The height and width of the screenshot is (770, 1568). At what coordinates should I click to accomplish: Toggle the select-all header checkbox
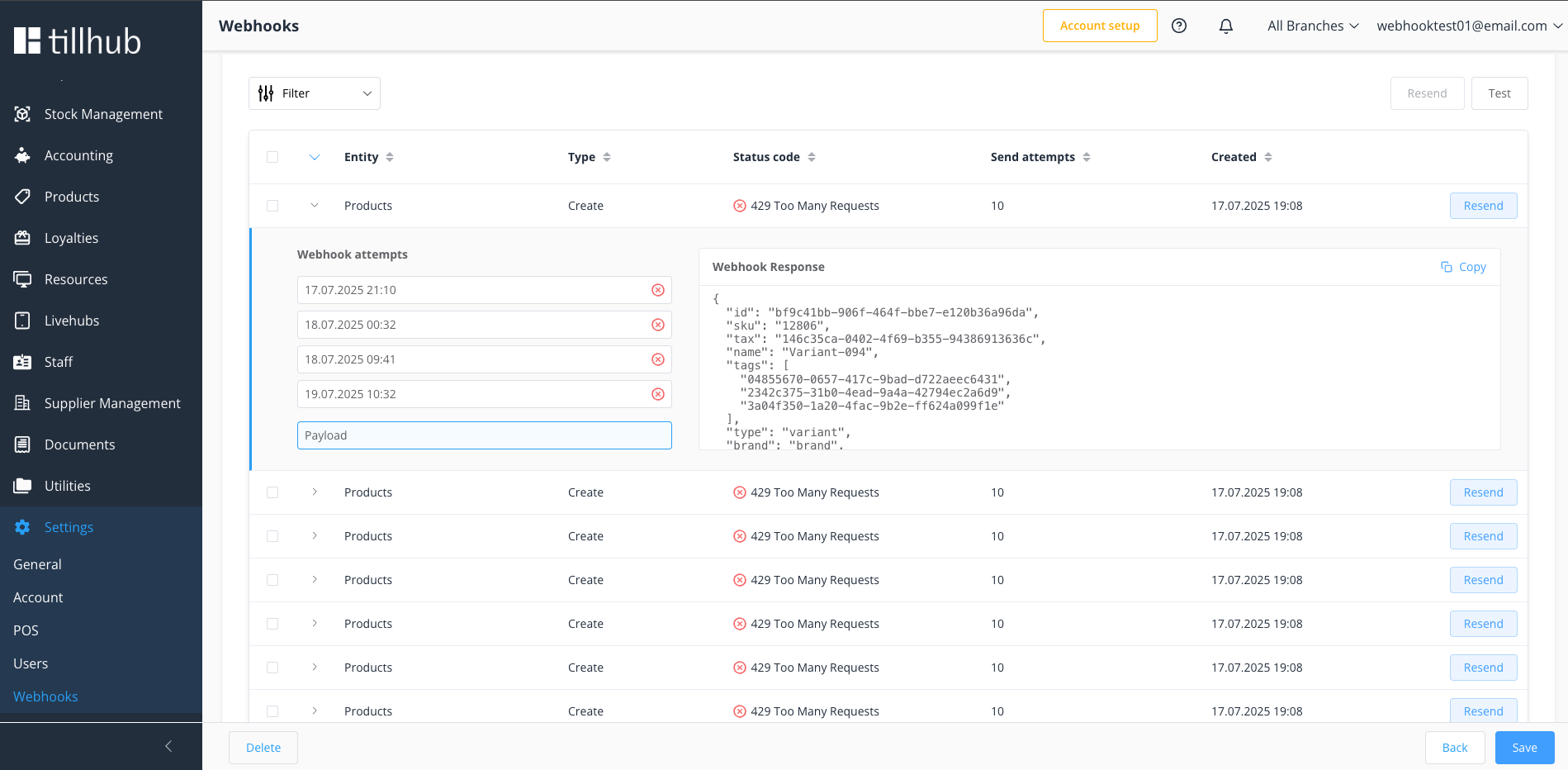point(272,157)
